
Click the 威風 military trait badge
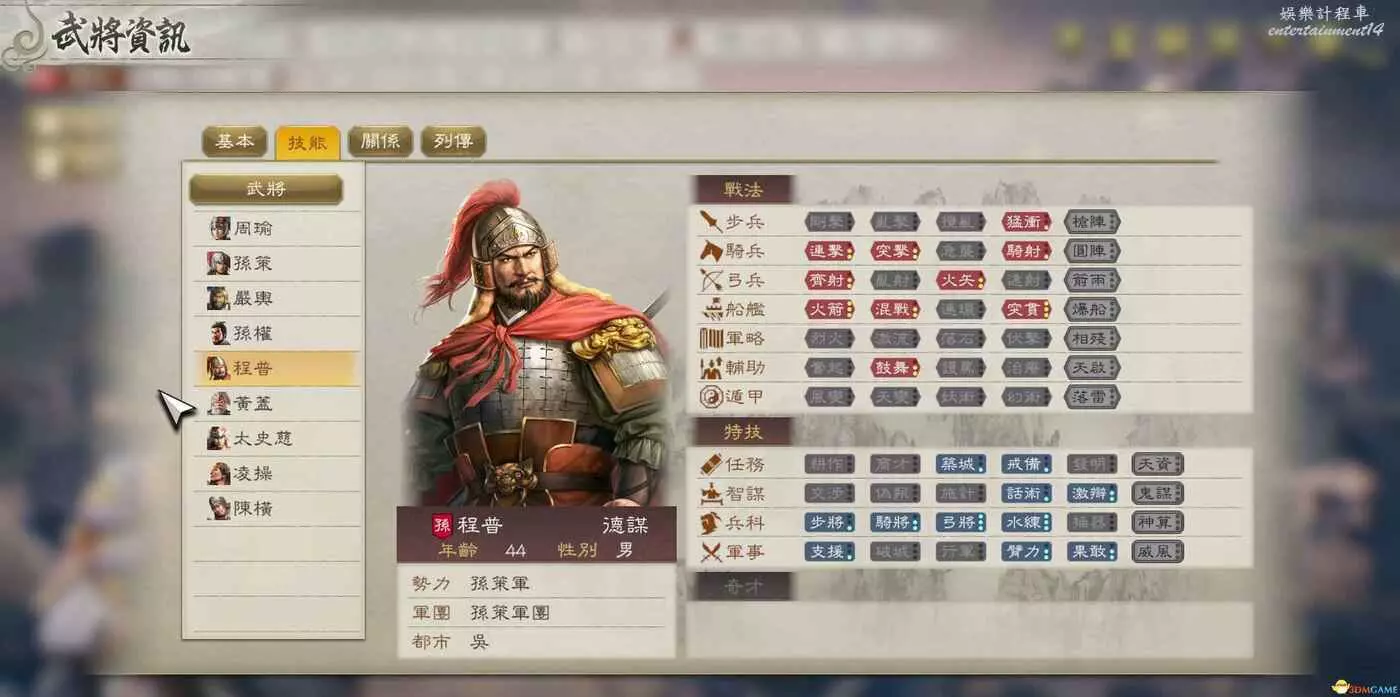click(1158, 552)
